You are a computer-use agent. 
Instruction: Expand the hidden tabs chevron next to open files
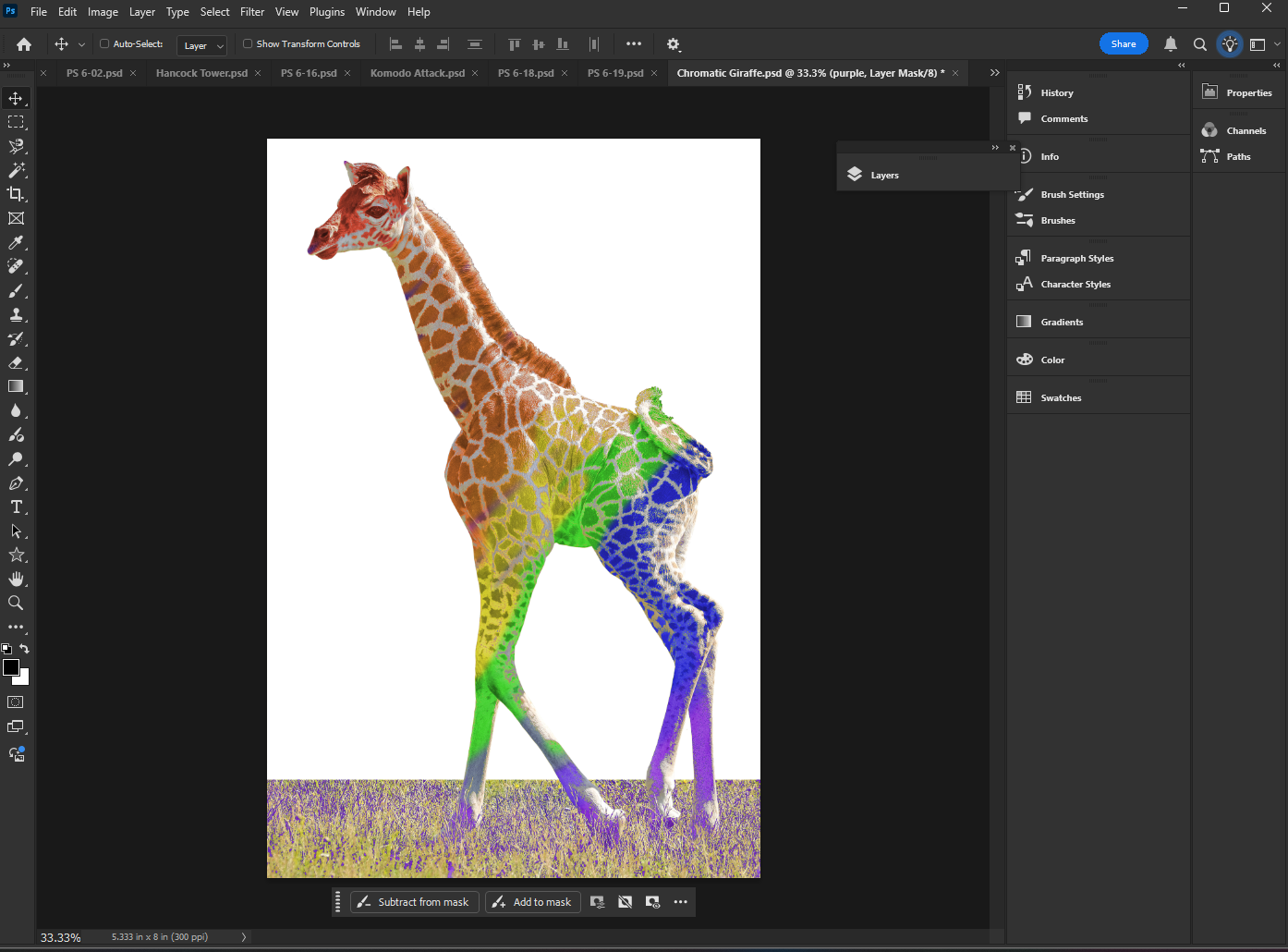point(994,72)
